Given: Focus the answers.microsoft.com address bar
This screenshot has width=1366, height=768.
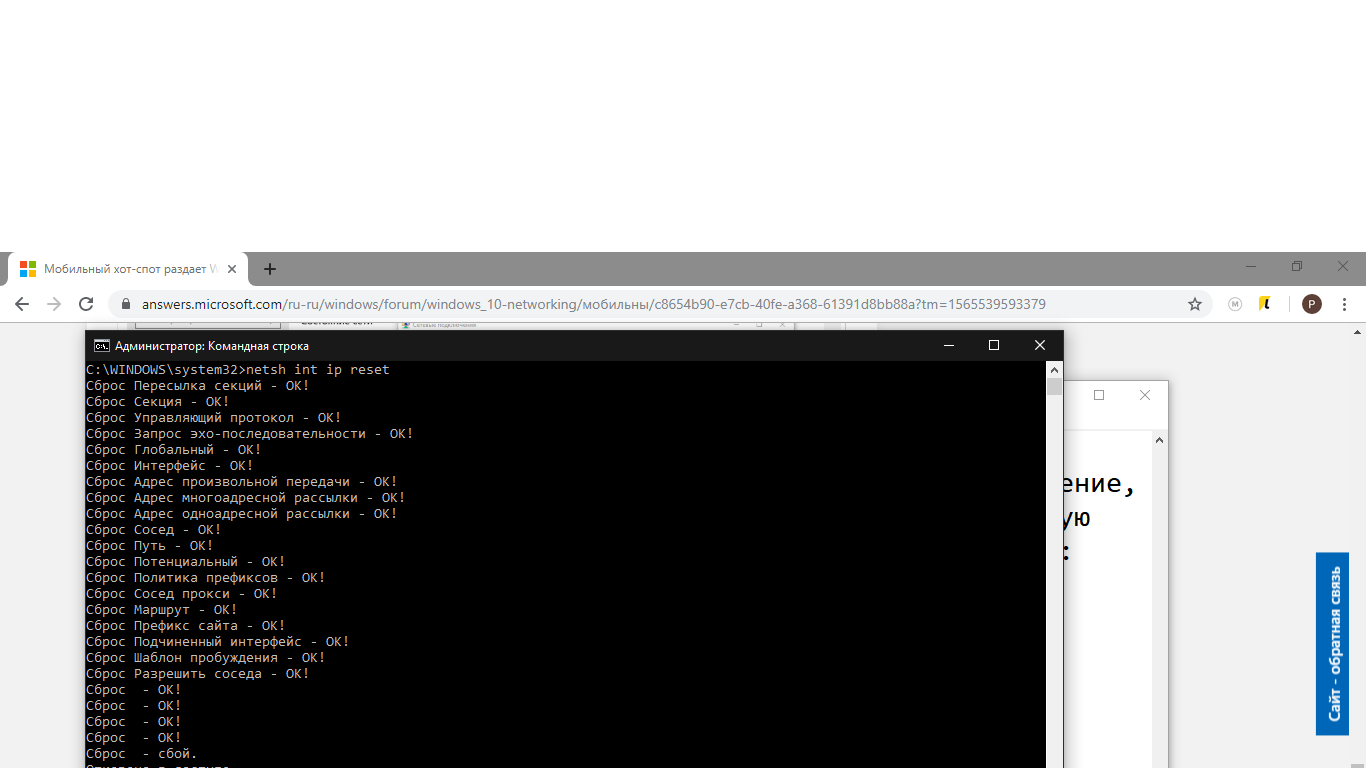Looking at the screenshot, I should point(660,304).
